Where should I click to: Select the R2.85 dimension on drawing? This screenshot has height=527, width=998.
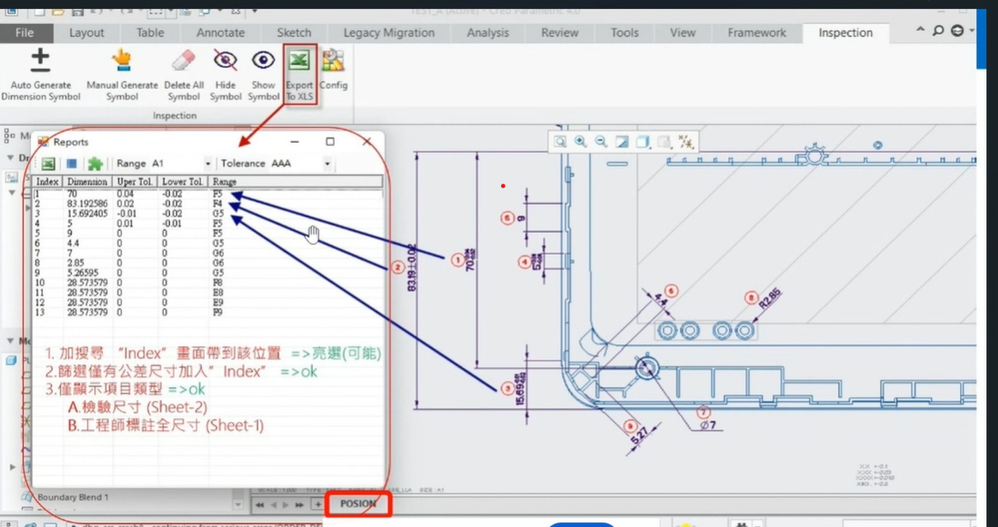coord(770,299)
